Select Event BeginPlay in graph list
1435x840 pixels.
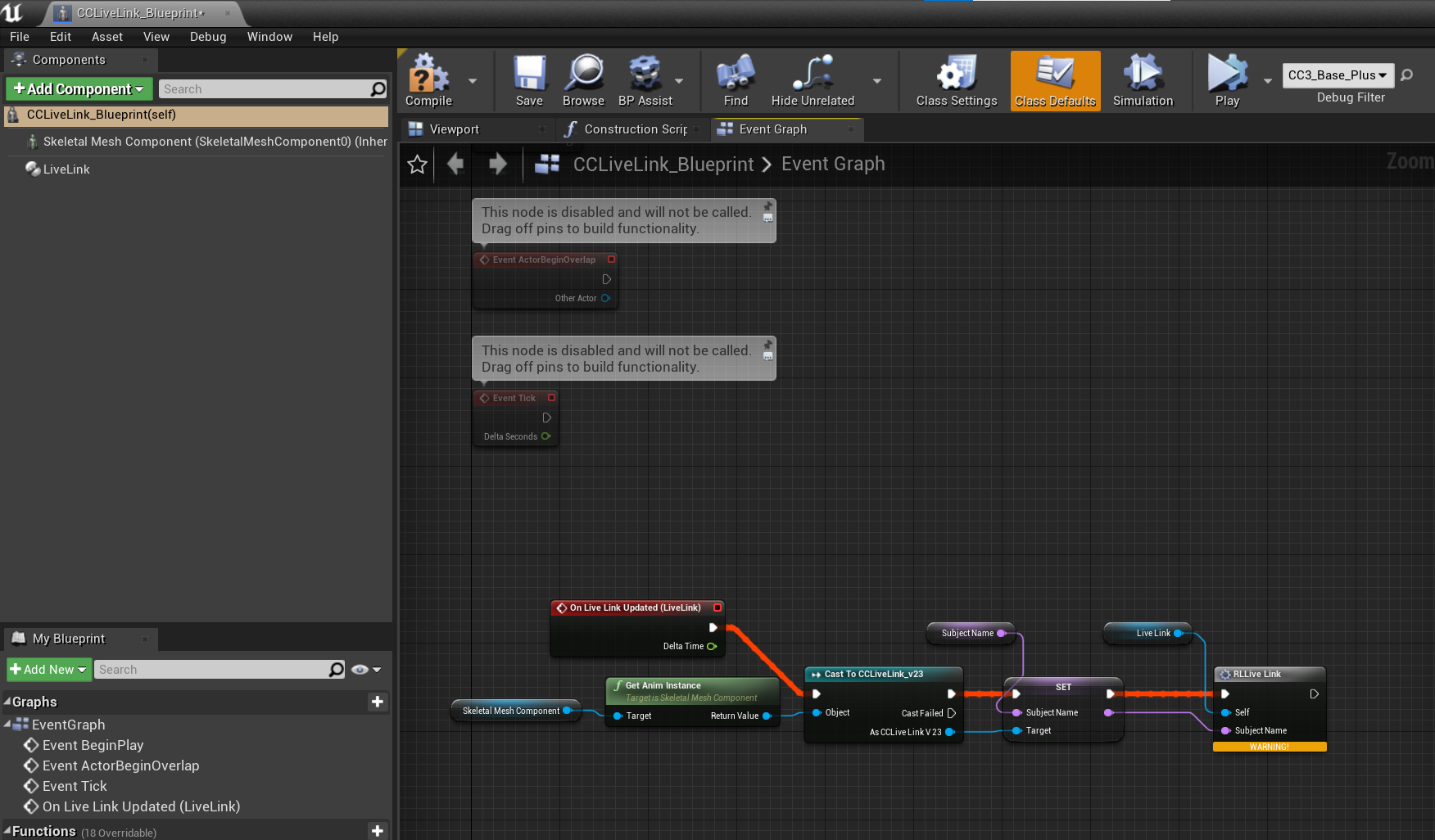(93, 745)
